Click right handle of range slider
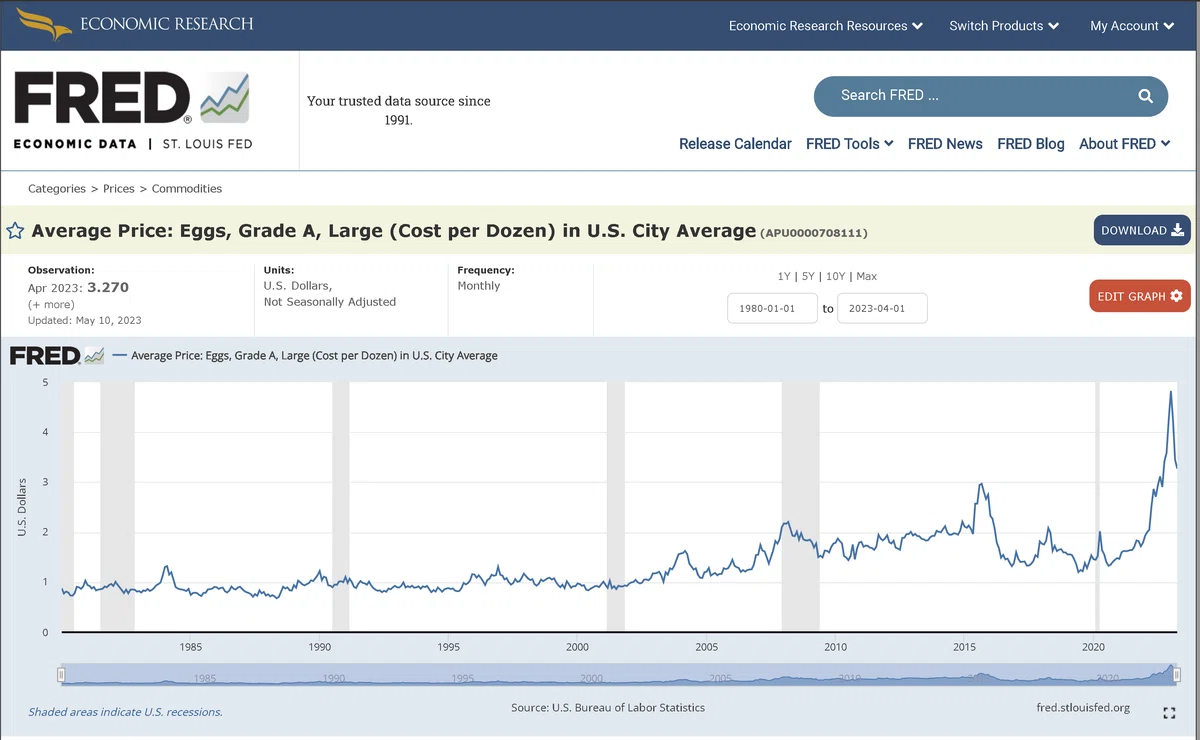This screenshot has height=740, width=1200. point(1177,676)
